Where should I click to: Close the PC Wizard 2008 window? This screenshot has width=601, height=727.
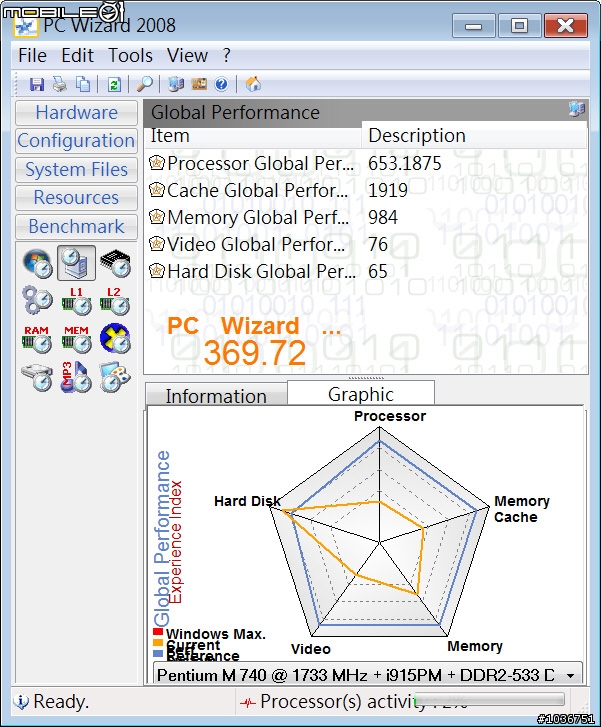tap(566, 26)
